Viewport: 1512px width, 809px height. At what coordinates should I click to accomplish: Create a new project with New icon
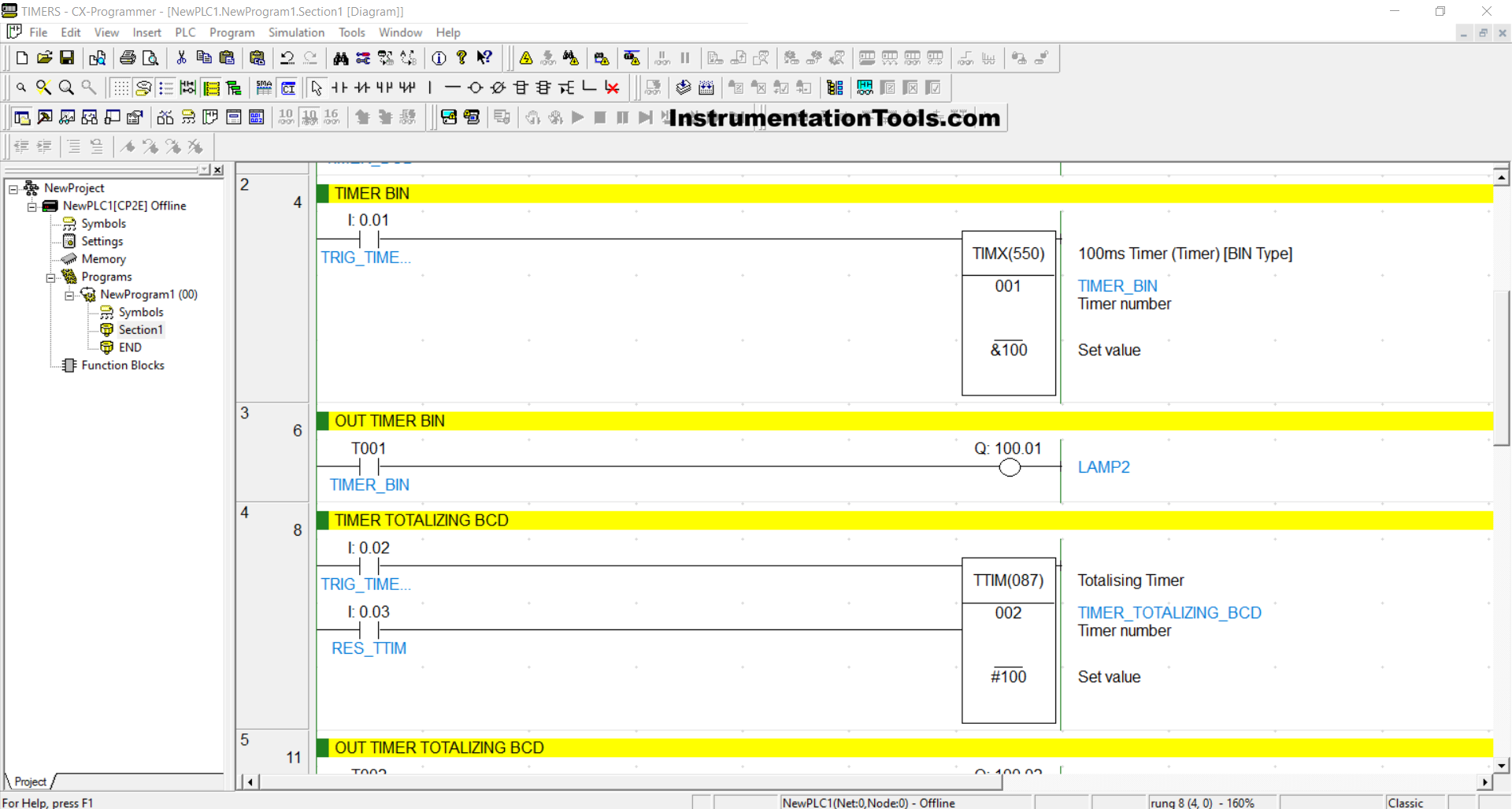point(22,58)
